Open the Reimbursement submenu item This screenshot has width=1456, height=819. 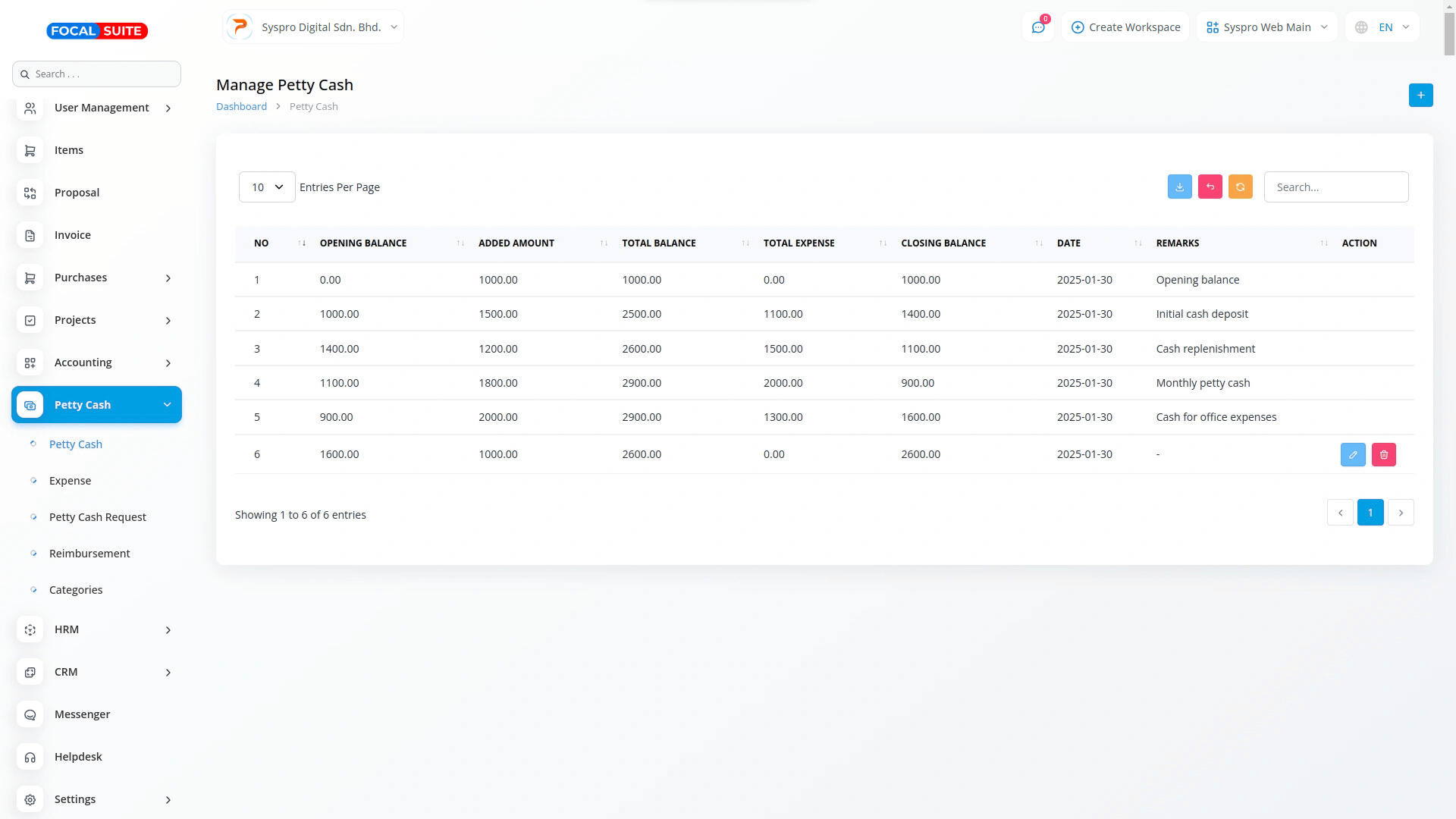(89, 554)
